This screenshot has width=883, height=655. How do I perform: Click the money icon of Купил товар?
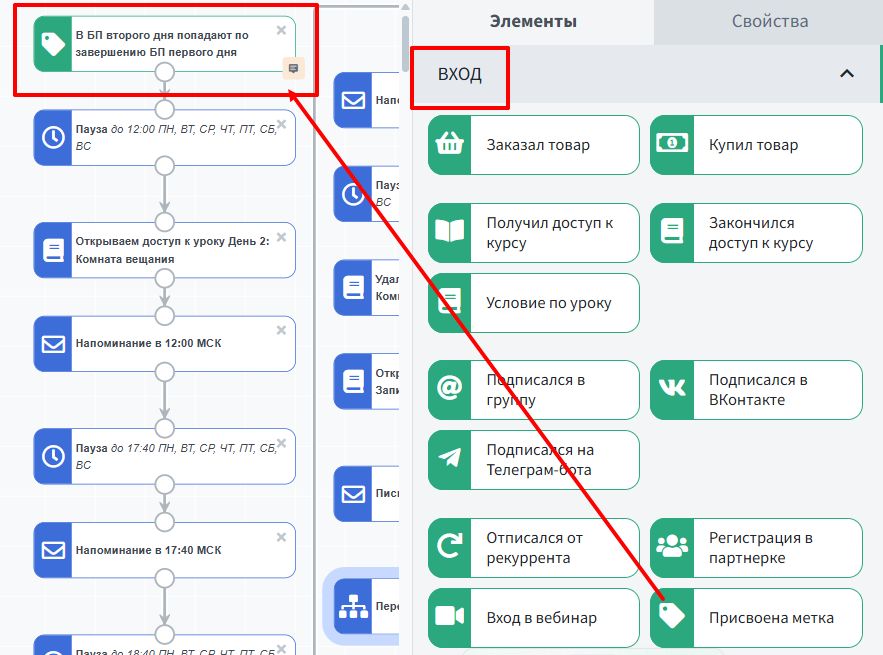[672, 143]
